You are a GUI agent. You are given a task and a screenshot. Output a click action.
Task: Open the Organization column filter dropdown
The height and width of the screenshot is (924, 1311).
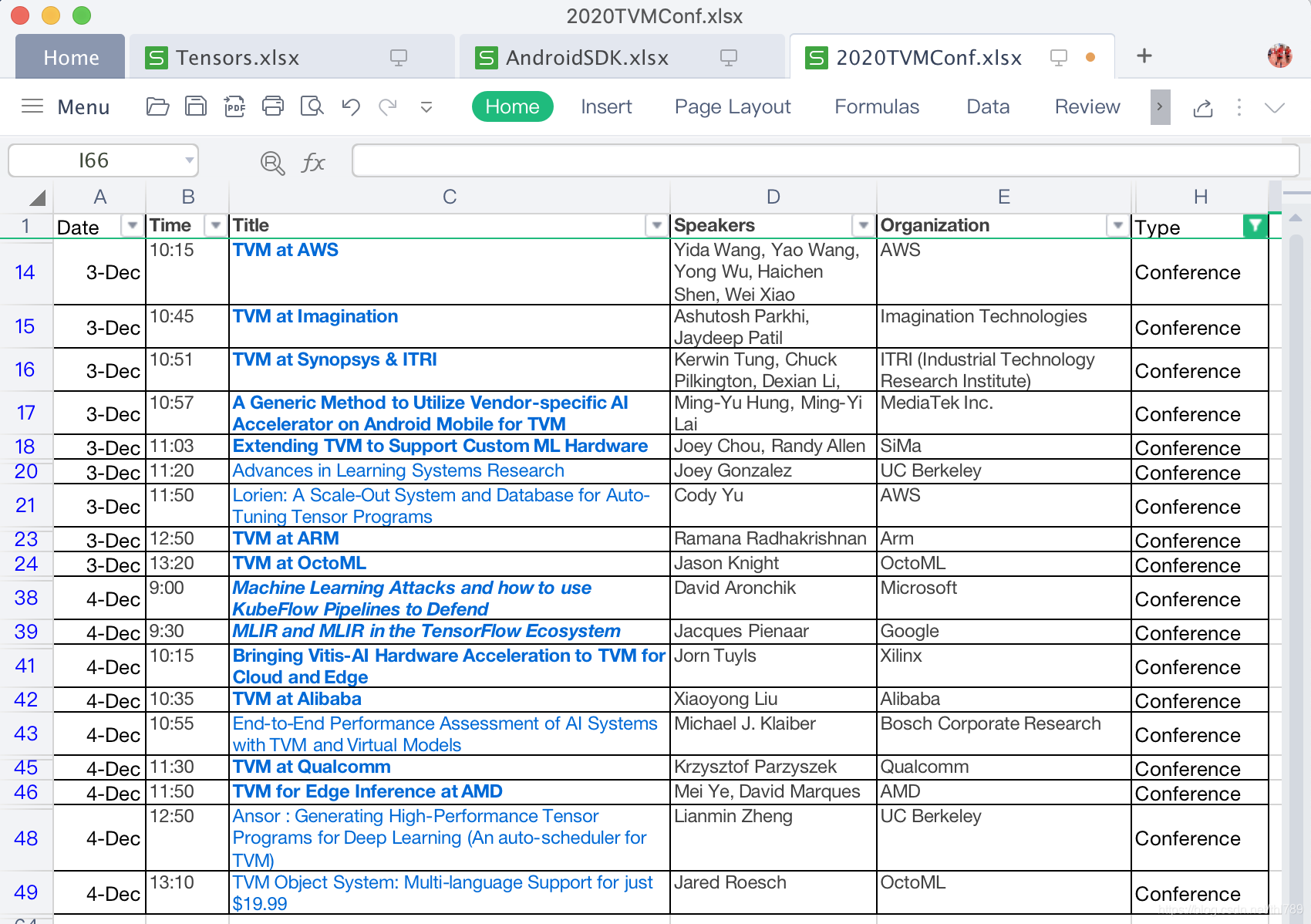click(x=1118, y=225)
